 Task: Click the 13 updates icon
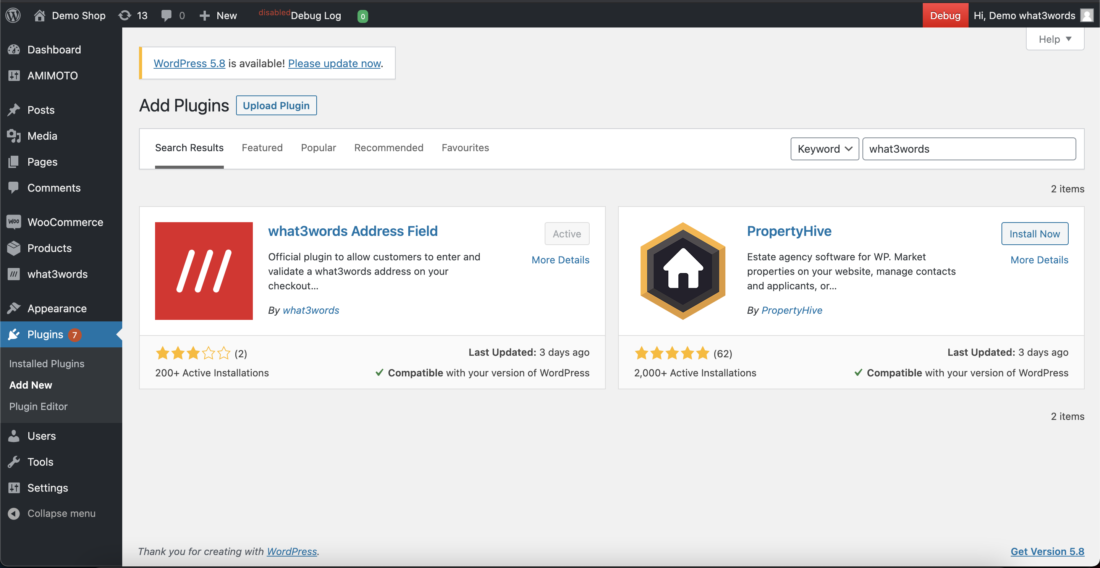point(125,15)
